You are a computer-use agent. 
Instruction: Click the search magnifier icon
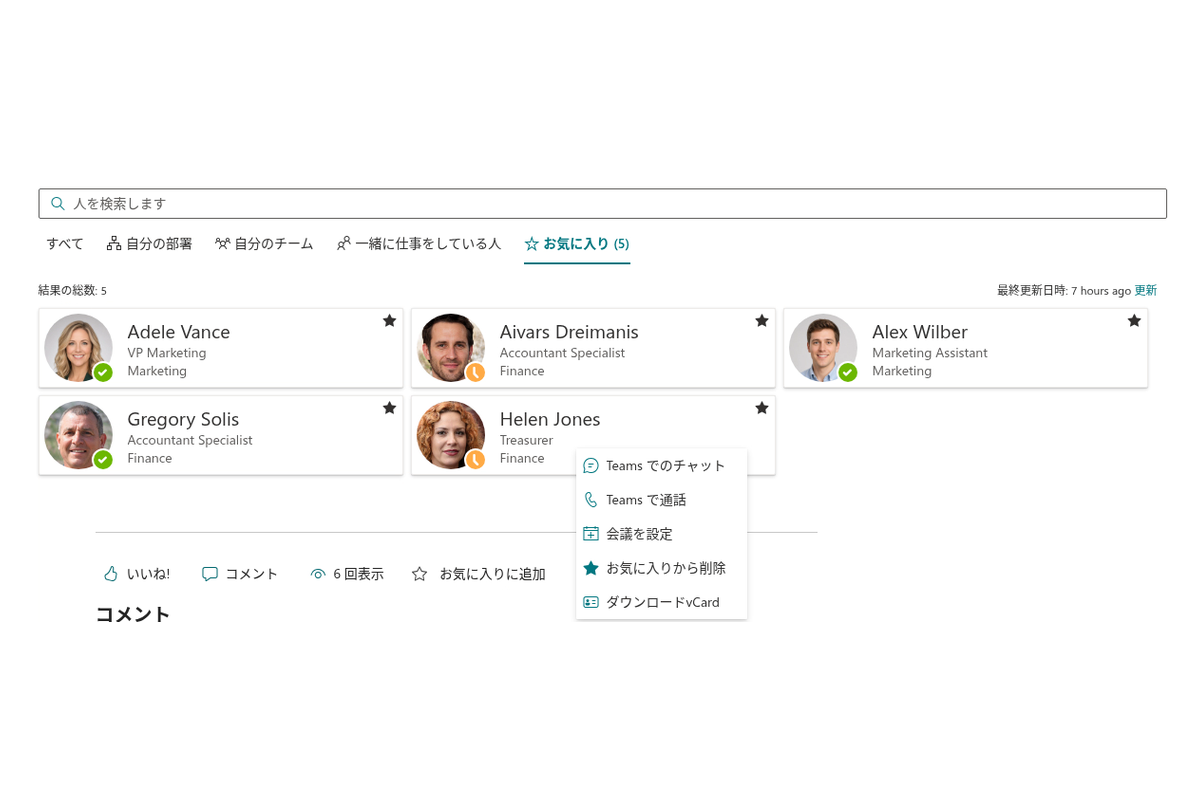[x=58, y=203]
